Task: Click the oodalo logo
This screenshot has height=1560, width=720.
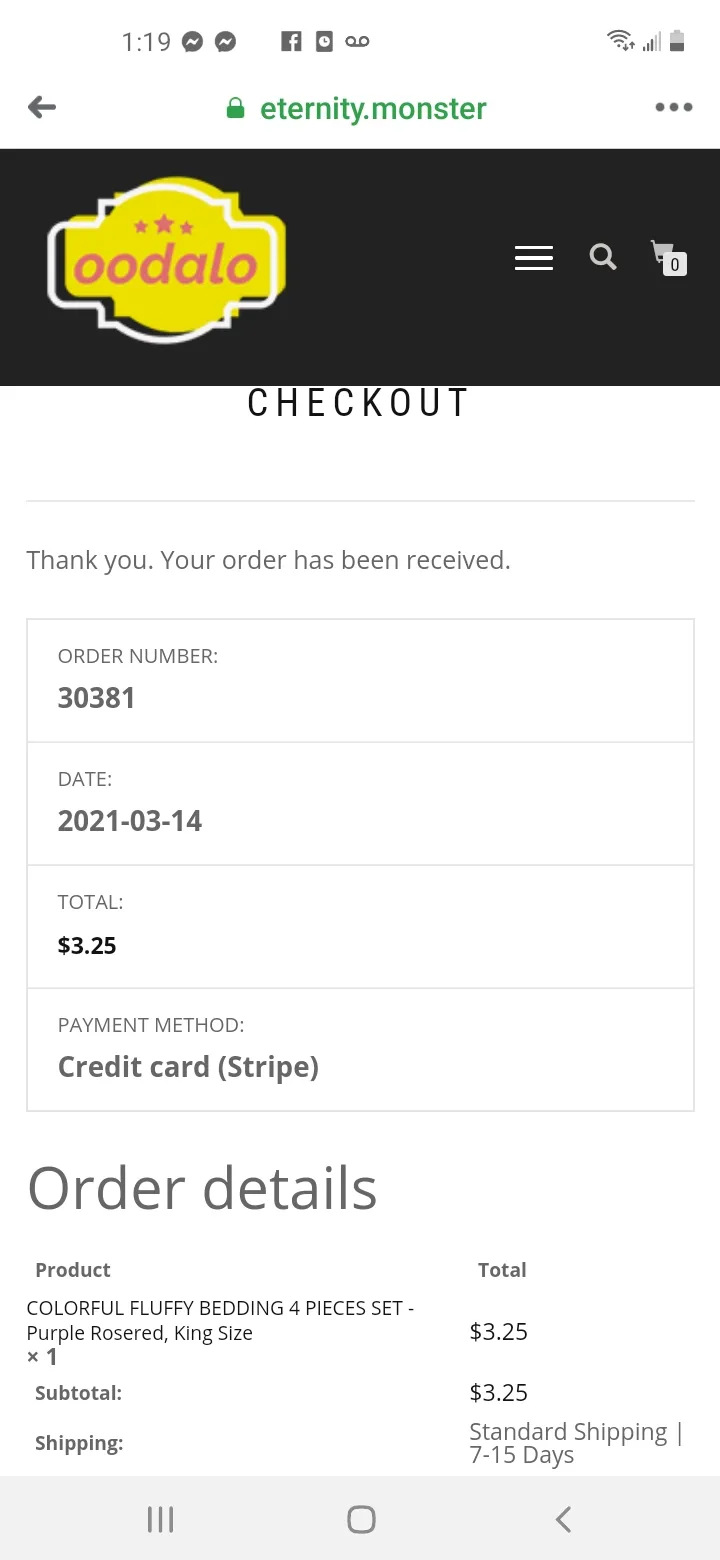Action: click(166, 260)
